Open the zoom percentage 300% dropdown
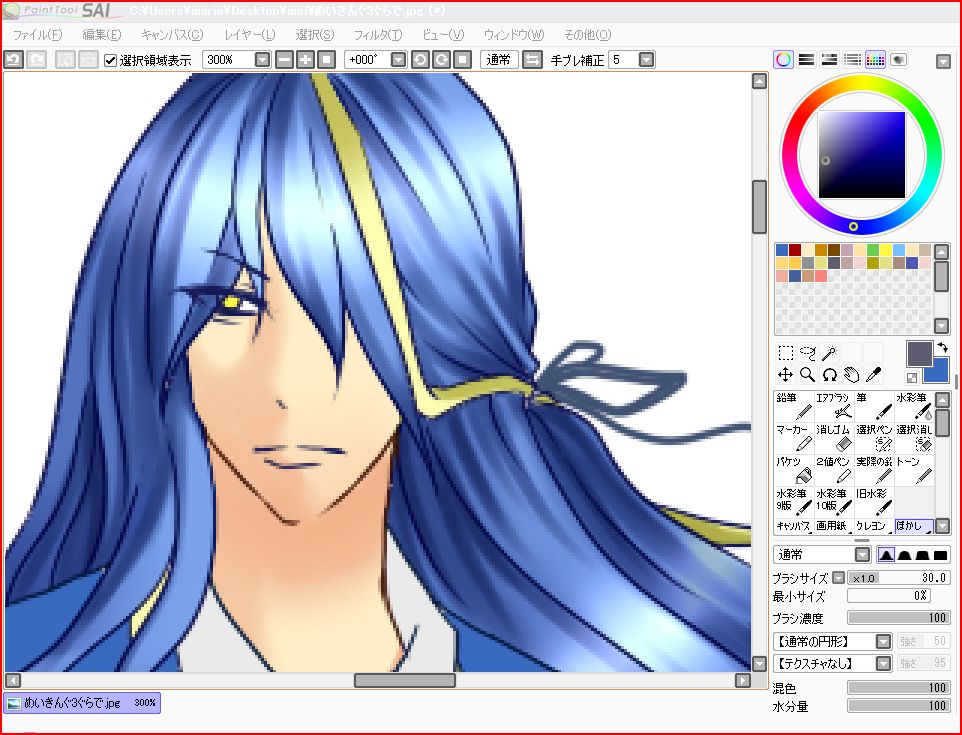The height and width of the screenshot is (735, 962). (262, 60)
